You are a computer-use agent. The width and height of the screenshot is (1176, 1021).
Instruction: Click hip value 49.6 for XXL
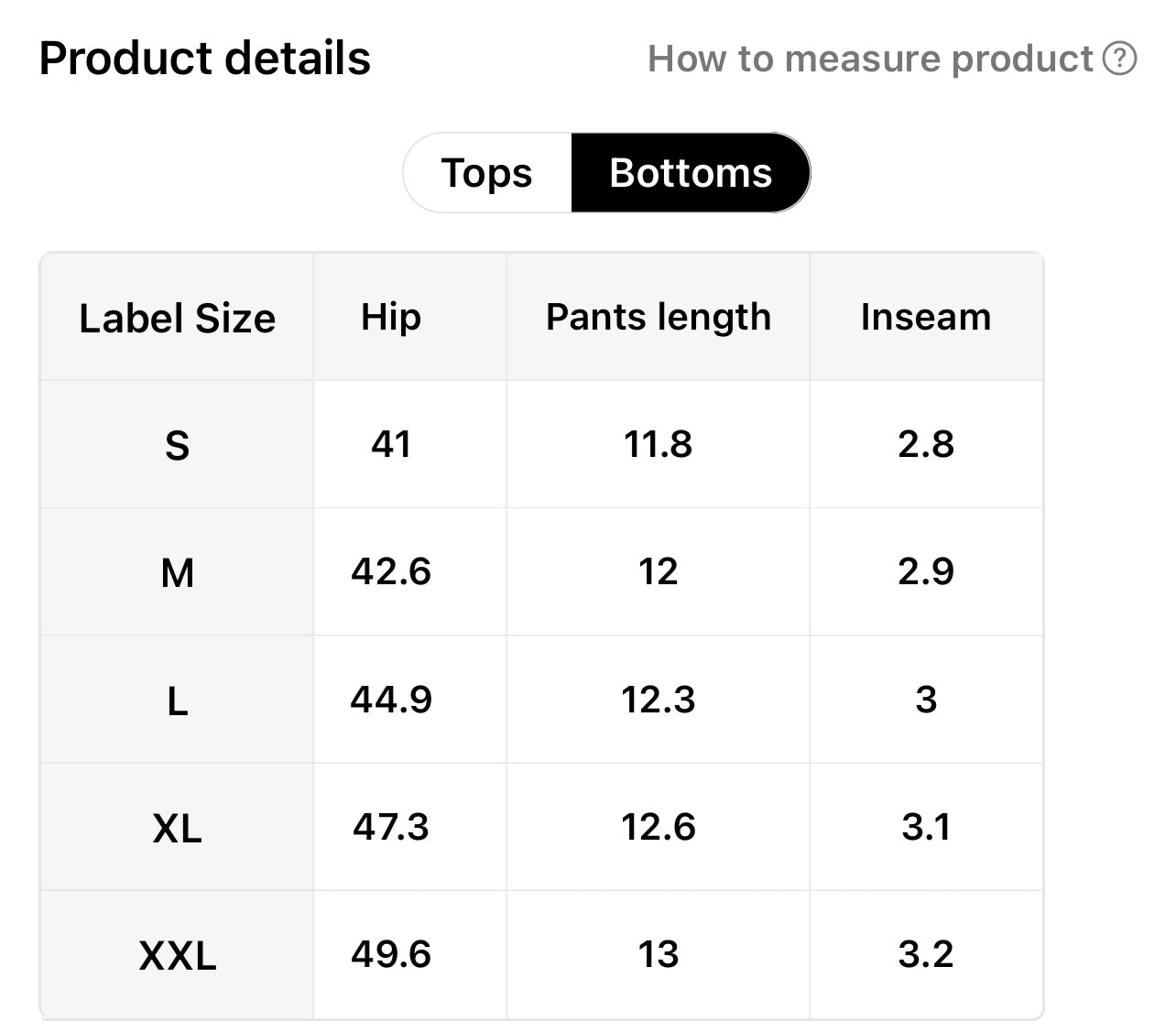391,954
